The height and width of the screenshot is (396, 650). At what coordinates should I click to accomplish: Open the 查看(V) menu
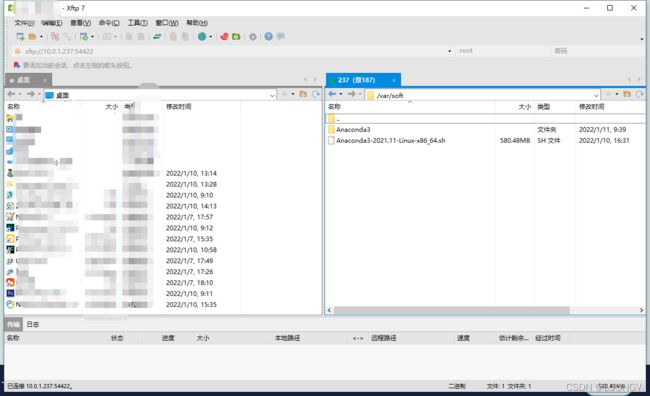80,23
